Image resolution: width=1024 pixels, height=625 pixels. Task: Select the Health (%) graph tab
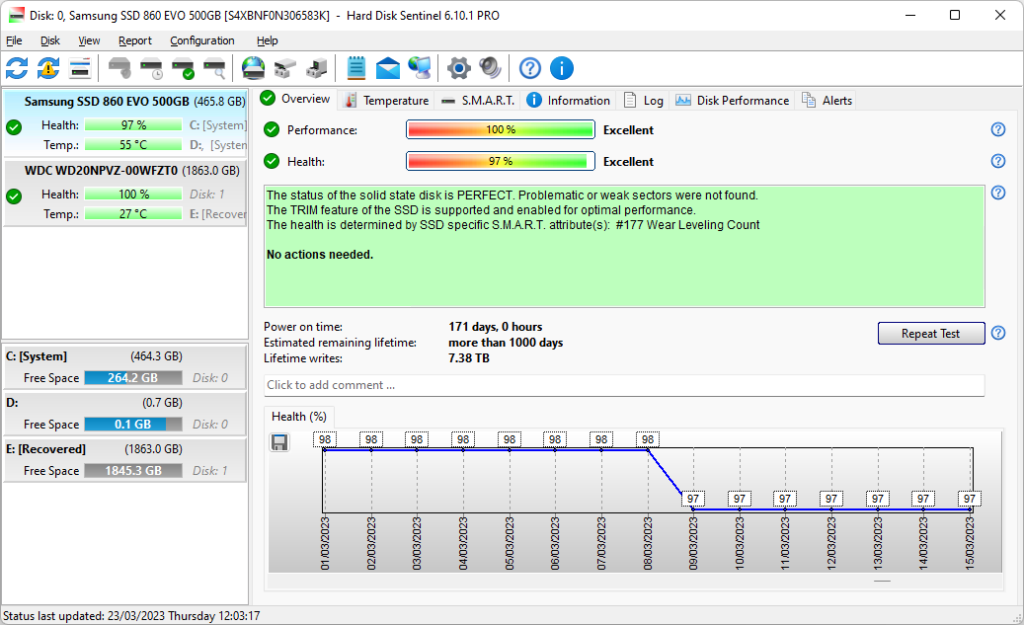(x=299, y=417)
